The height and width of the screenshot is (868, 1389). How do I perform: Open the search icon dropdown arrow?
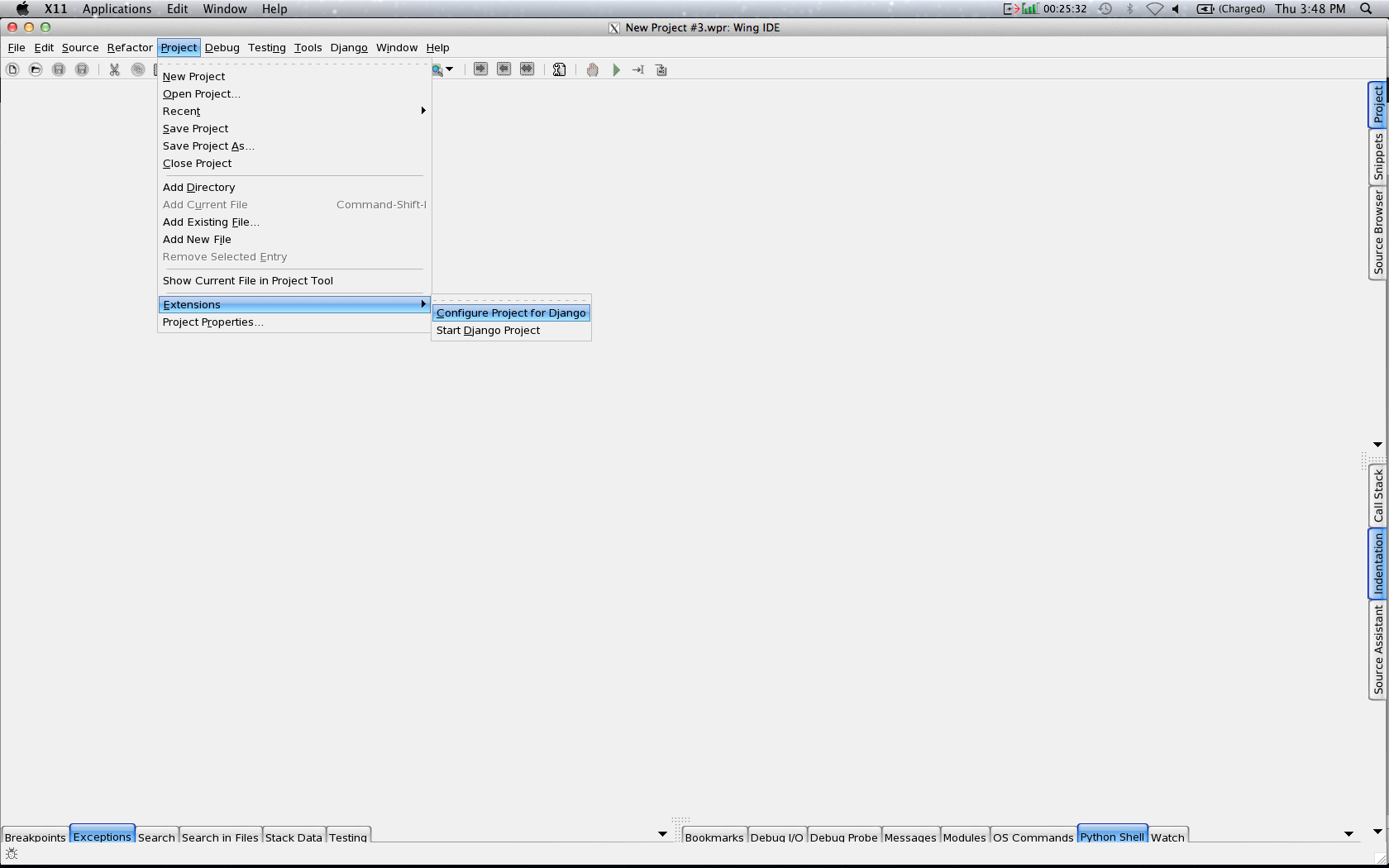click(x=450, y=69)
